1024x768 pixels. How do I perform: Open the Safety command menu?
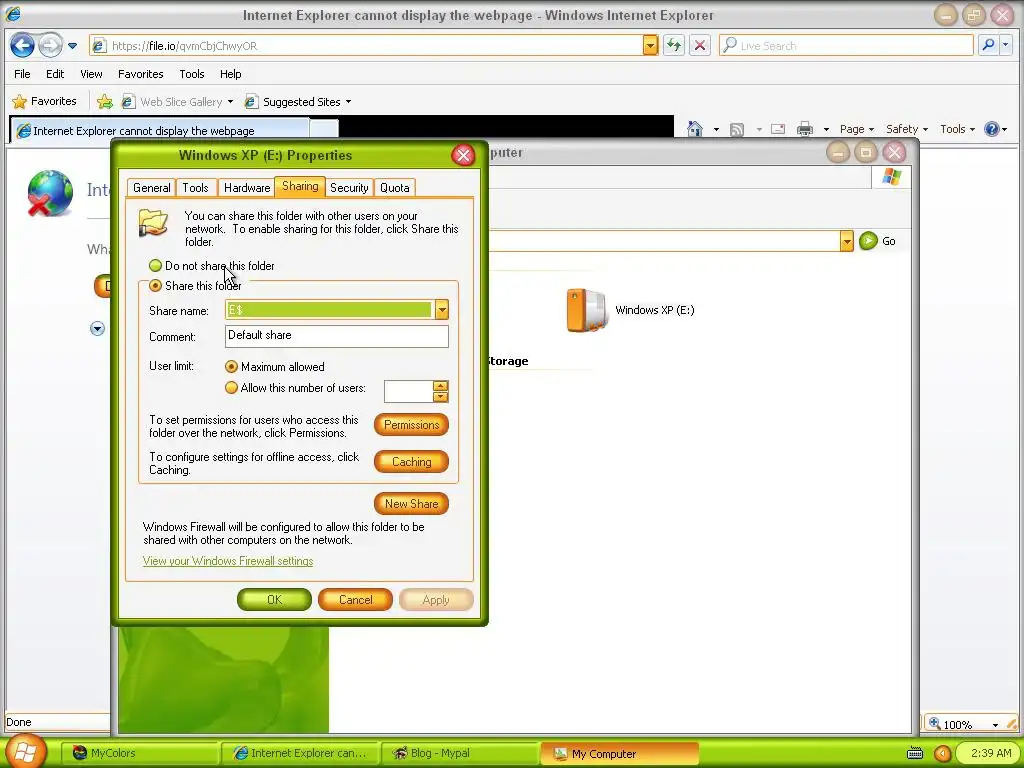point(906,129)
